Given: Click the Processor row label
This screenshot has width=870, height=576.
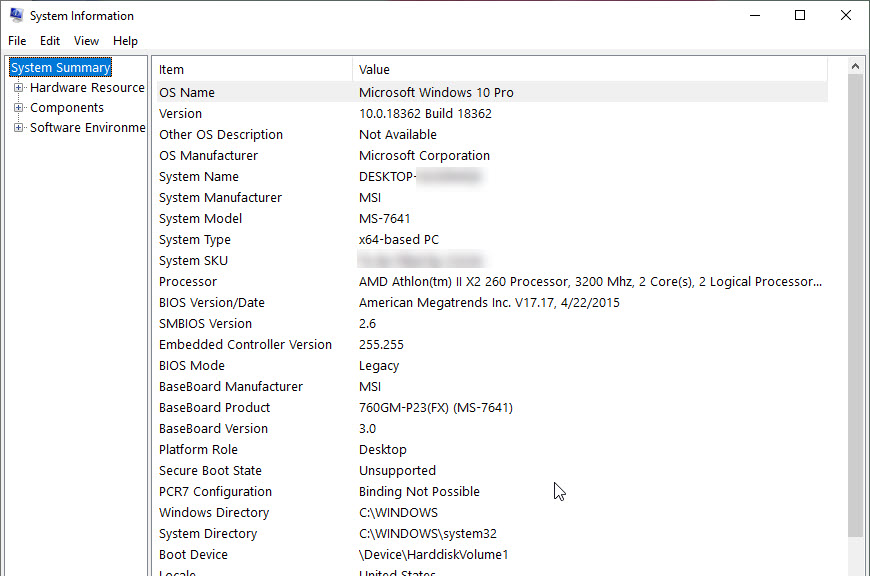Looking at the screenshot, I should 188,282.
